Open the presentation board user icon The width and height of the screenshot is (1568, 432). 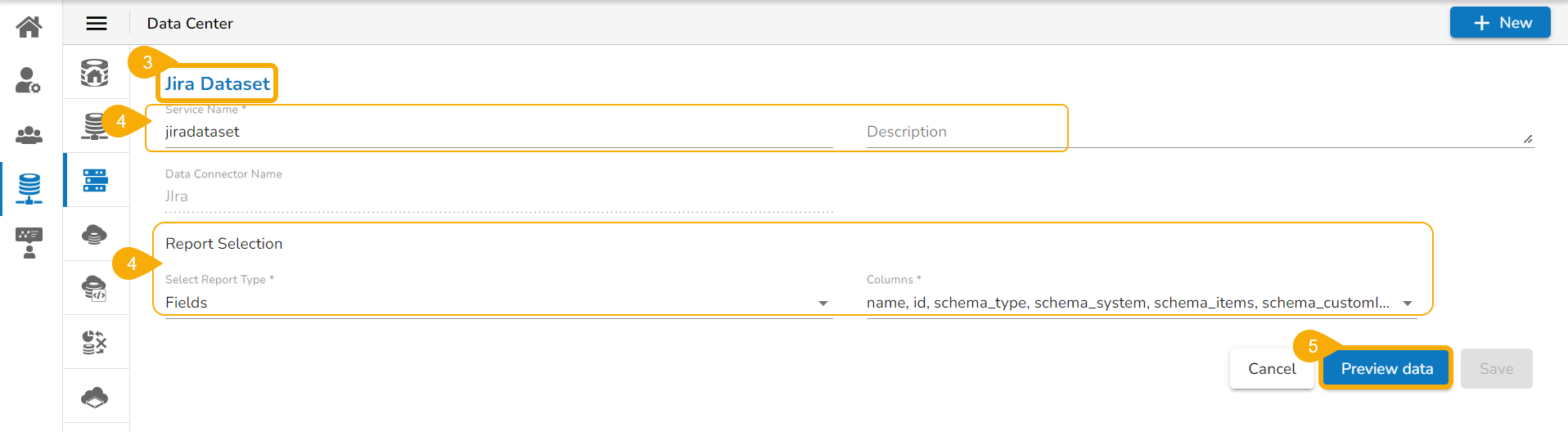point(29,242)
